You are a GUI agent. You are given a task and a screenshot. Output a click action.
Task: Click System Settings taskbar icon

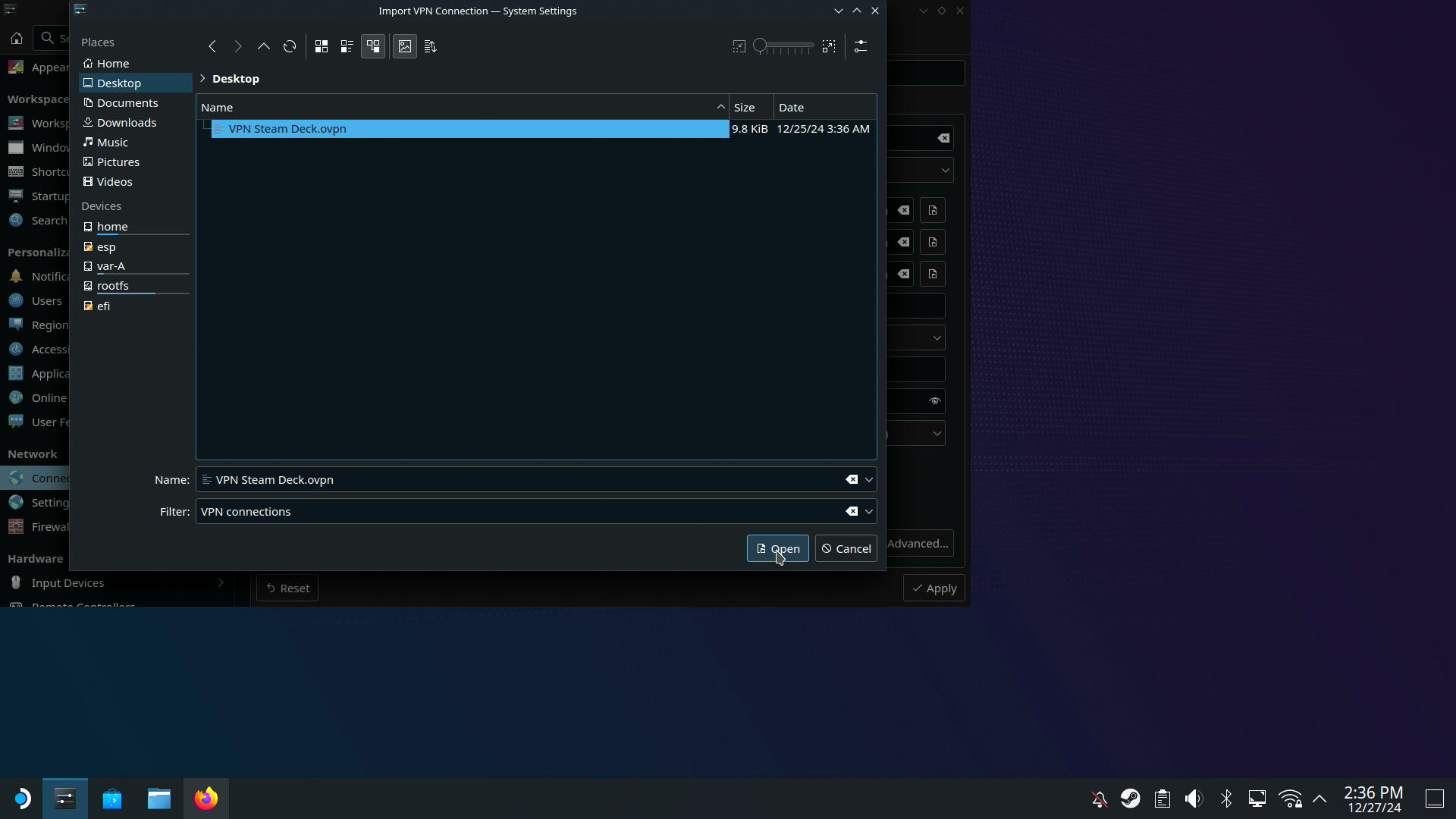(65, 799)
